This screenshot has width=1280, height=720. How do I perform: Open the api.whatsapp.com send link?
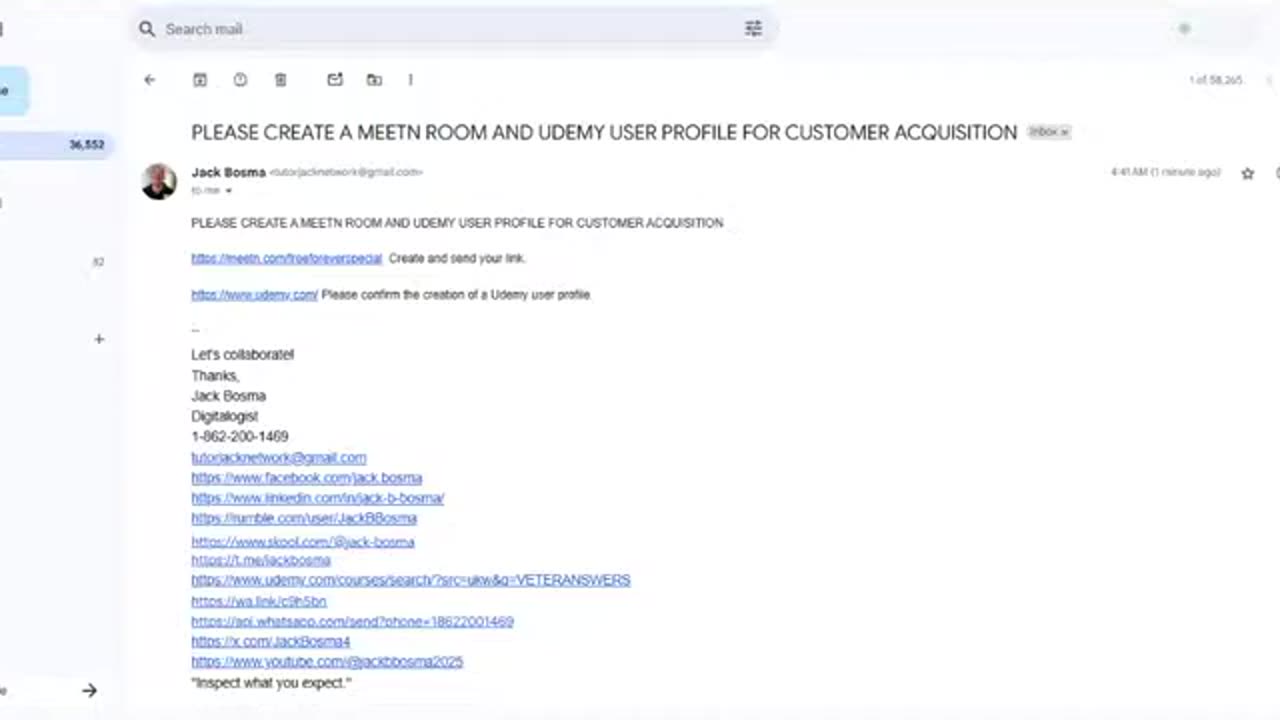(352, 621)
